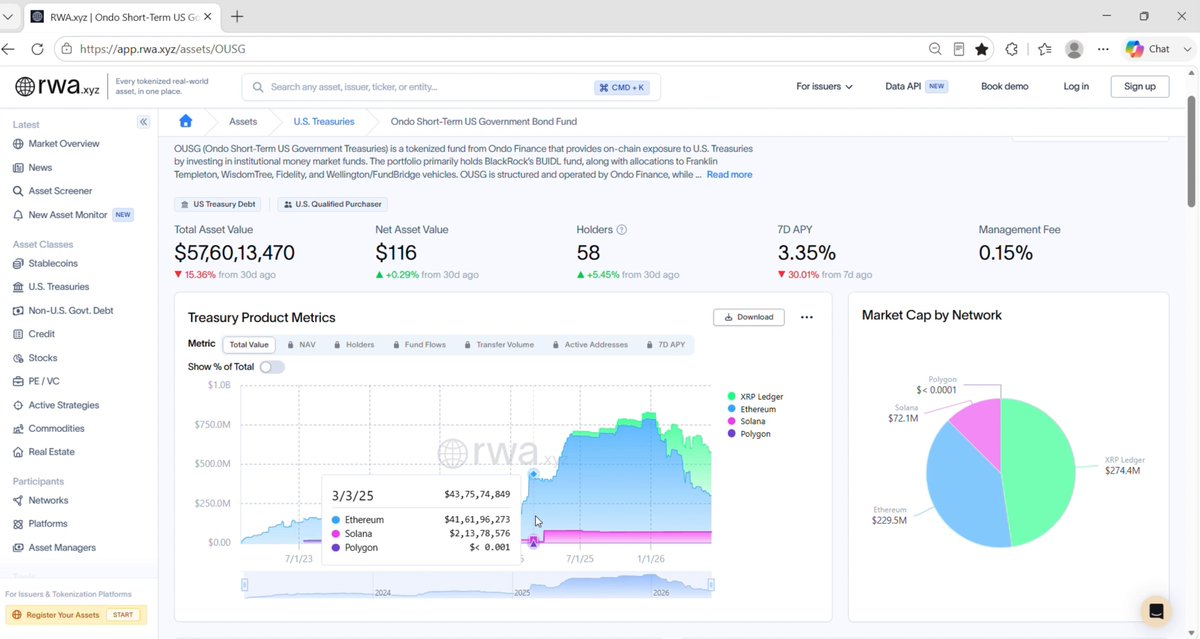Go to U.S. Treasuries breadcrumb
Viewport: 1200px width, 639px height.
324,121
